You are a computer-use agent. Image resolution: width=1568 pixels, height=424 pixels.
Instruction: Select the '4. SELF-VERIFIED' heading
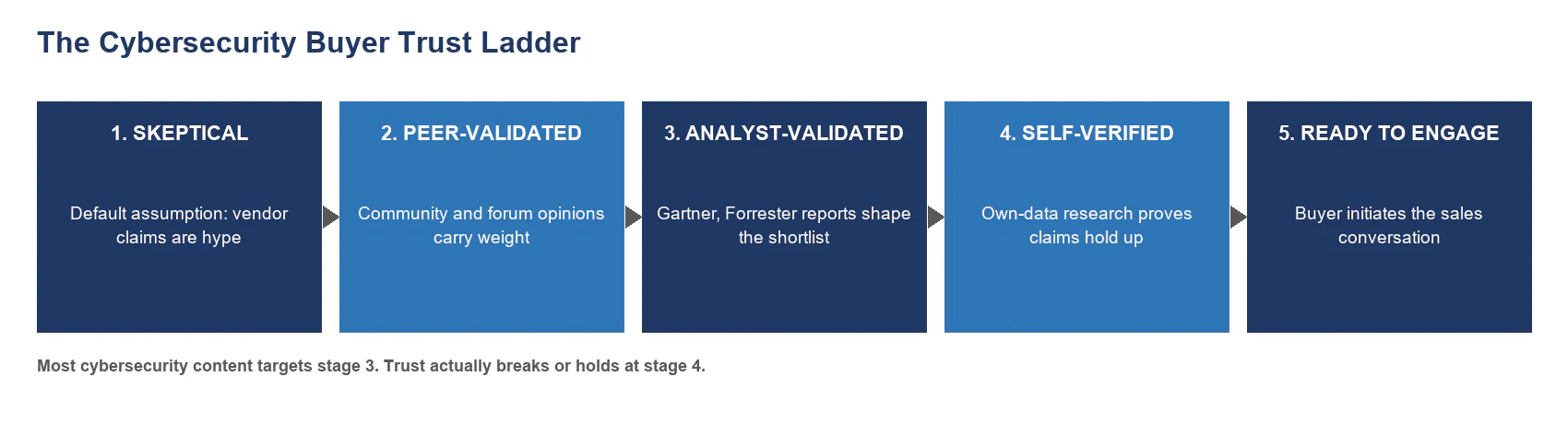tap(1087, 134)
